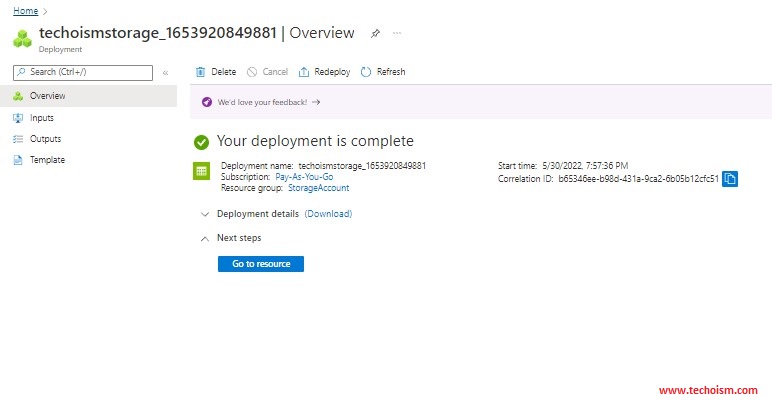Collapse the sidebar with double chevron

click(165, 73)
